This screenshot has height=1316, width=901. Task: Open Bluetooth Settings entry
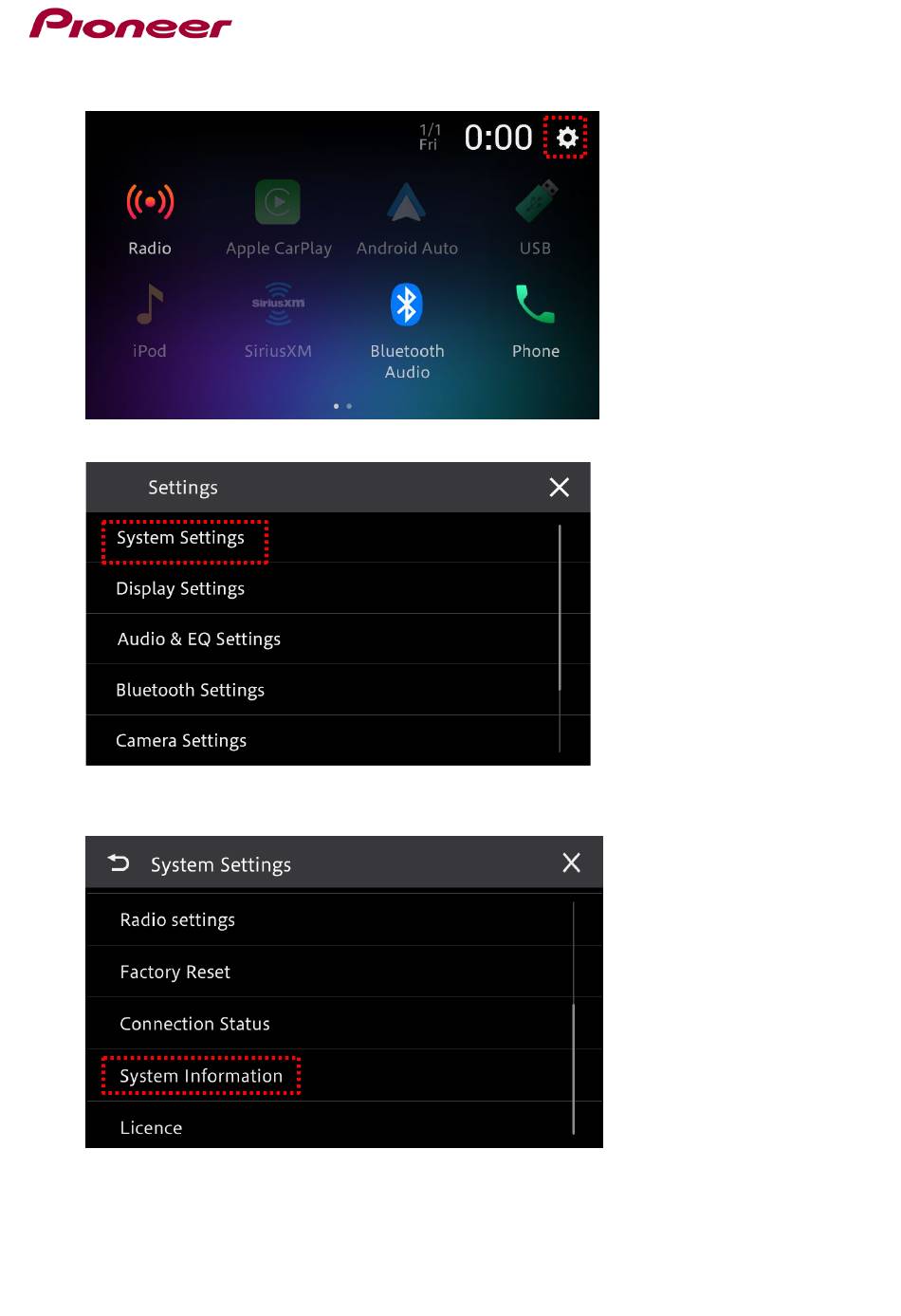338,690
